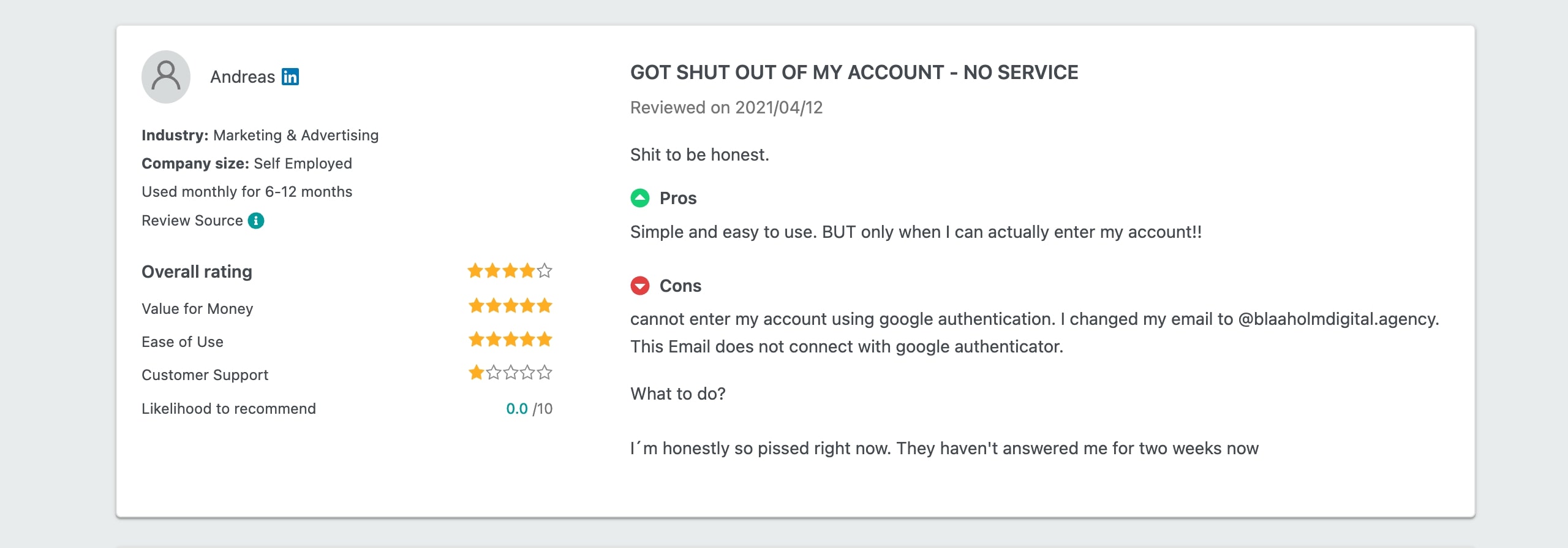This screenshot has height=548, width=1568.
Task: Click the Marketing & Advertising industry label
Action: (295, 135)
